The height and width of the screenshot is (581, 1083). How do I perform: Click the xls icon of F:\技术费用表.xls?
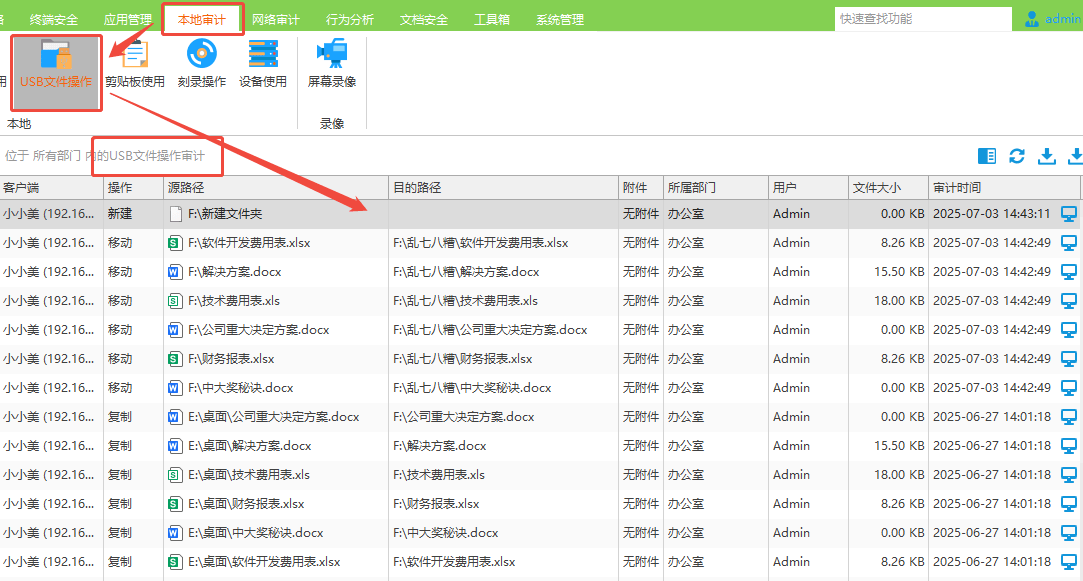pyautogui.click(x=175, y=301)
